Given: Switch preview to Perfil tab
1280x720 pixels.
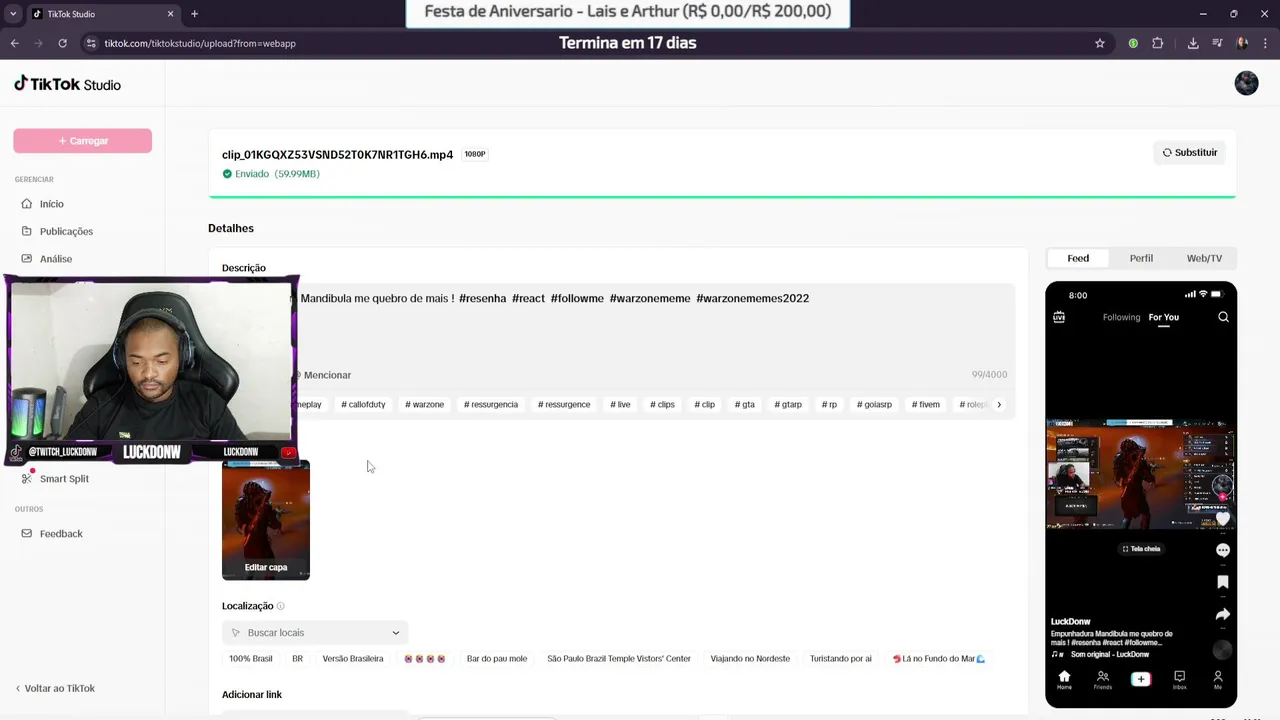Looking at the screenshot, I should tap(1141, 258).
